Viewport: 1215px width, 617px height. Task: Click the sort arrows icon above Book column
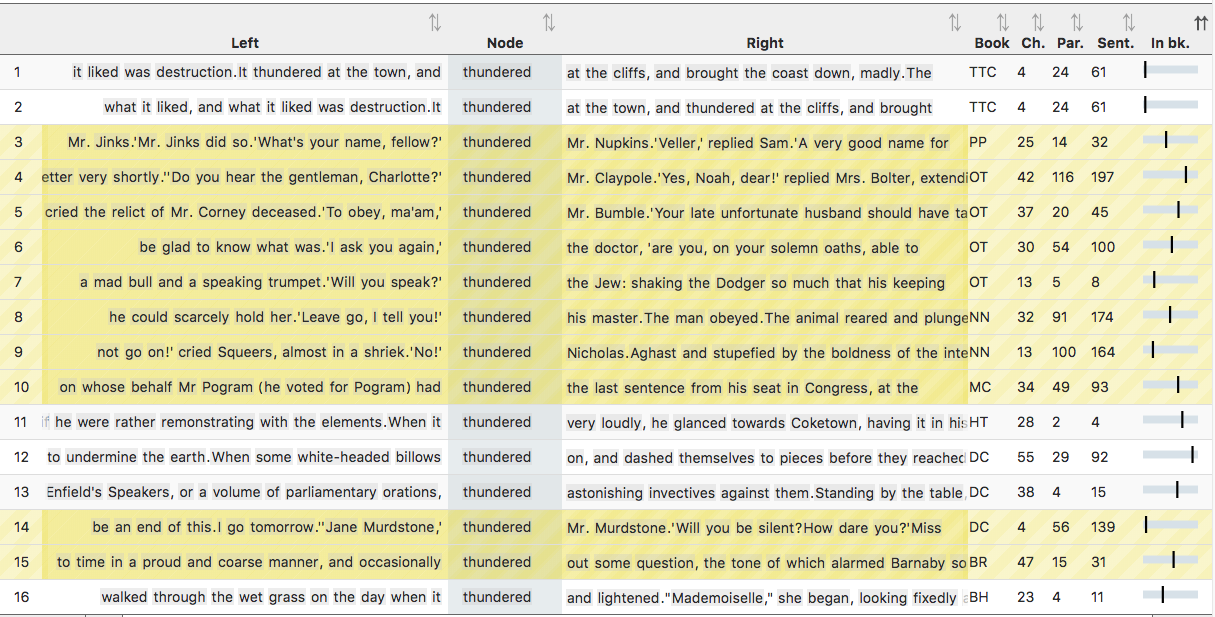(1002, 23)
